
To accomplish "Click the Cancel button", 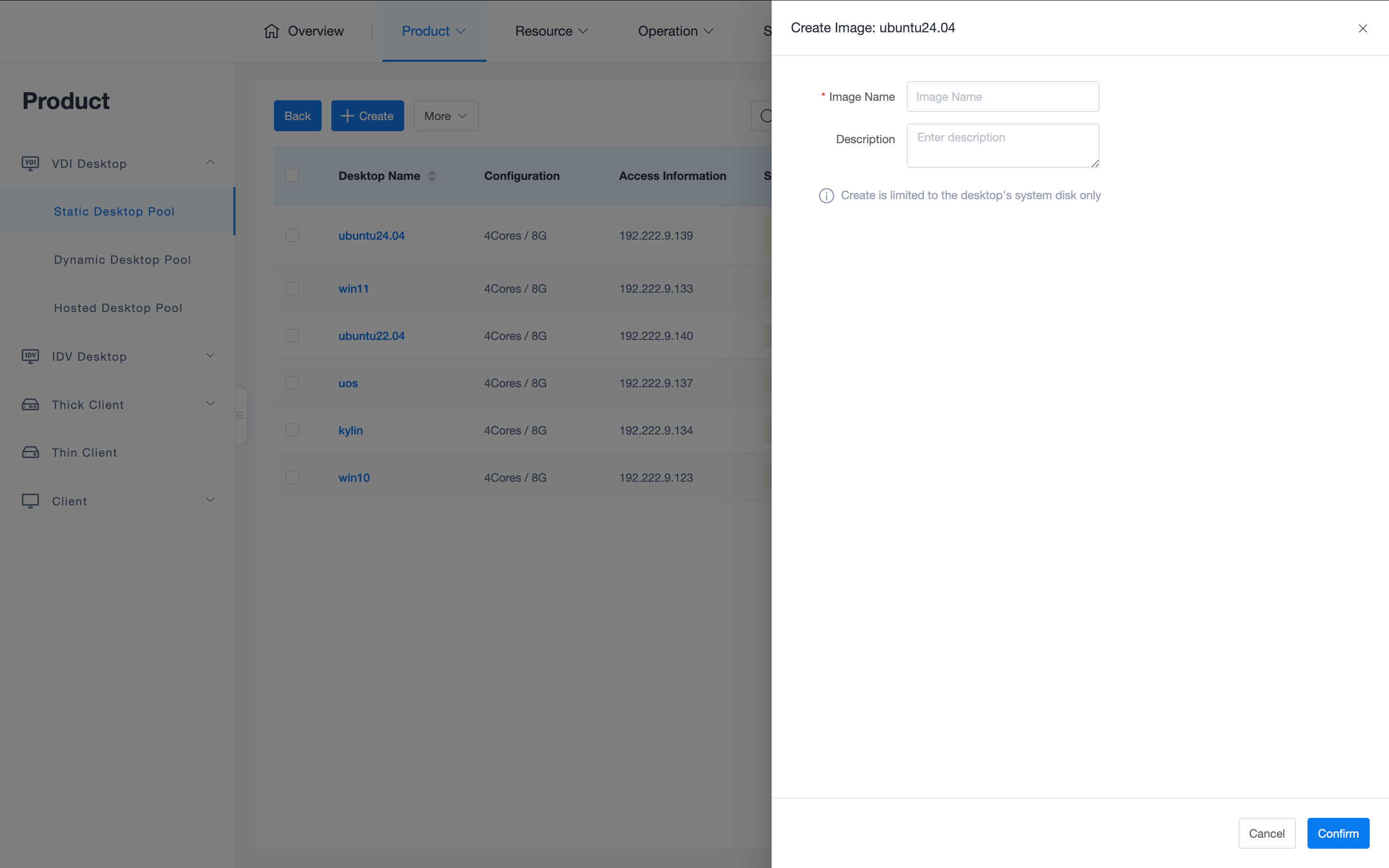I will pyautogui.click(x=1266, y=833).
